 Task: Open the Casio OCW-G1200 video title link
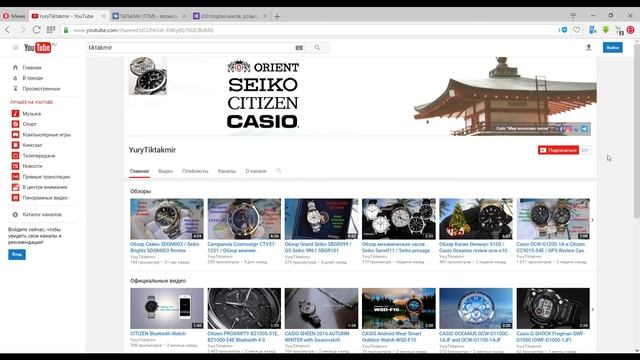(x=551, y=247)
